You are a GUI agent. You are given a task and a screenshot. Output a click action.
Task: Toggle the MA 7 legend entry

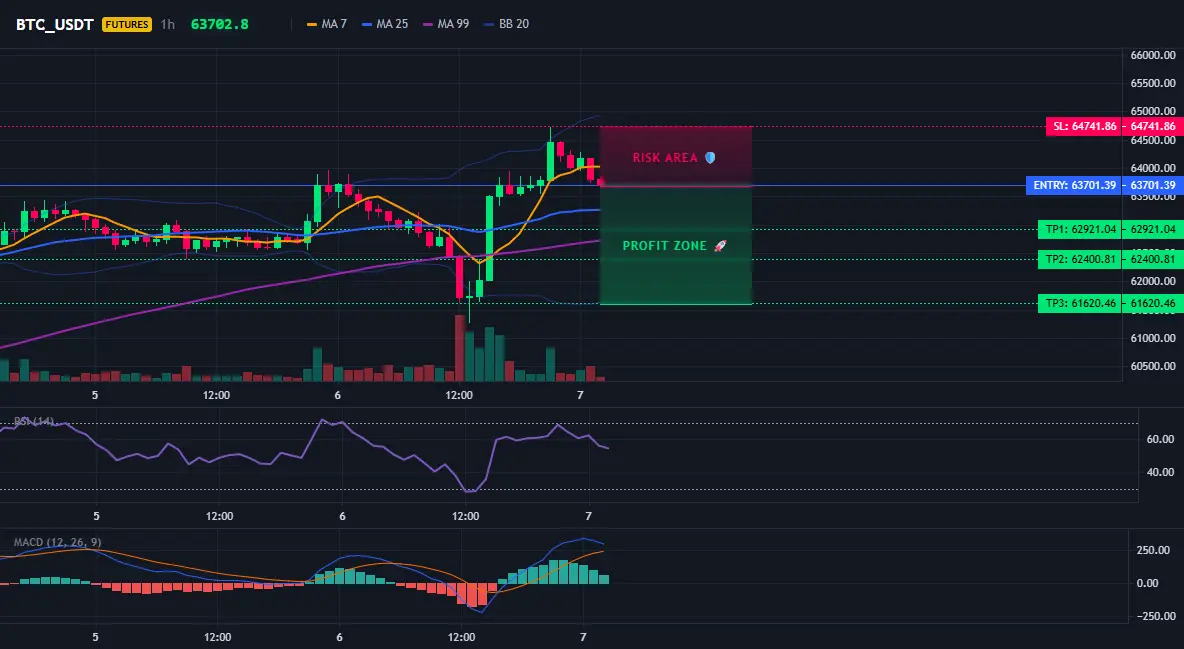click(327, 24)
